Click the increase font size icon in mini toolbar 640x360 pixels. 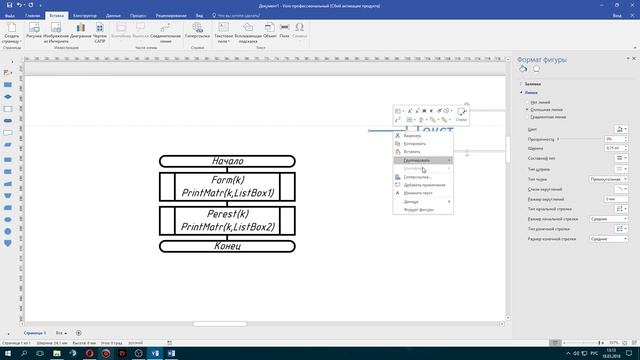[410, 111]
